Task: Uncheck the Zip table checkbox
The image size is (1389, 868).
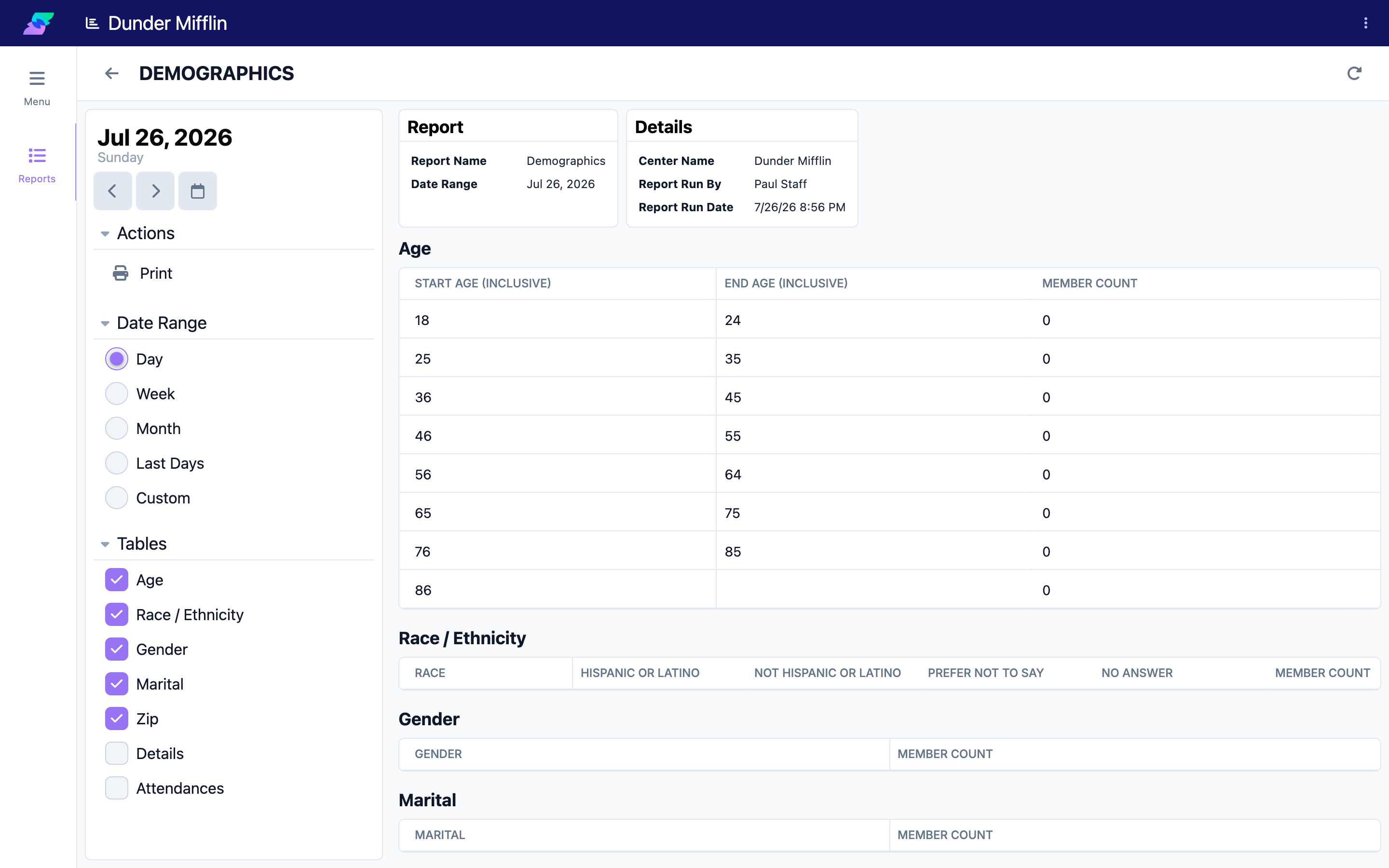Action: click(x=117, y=719)
